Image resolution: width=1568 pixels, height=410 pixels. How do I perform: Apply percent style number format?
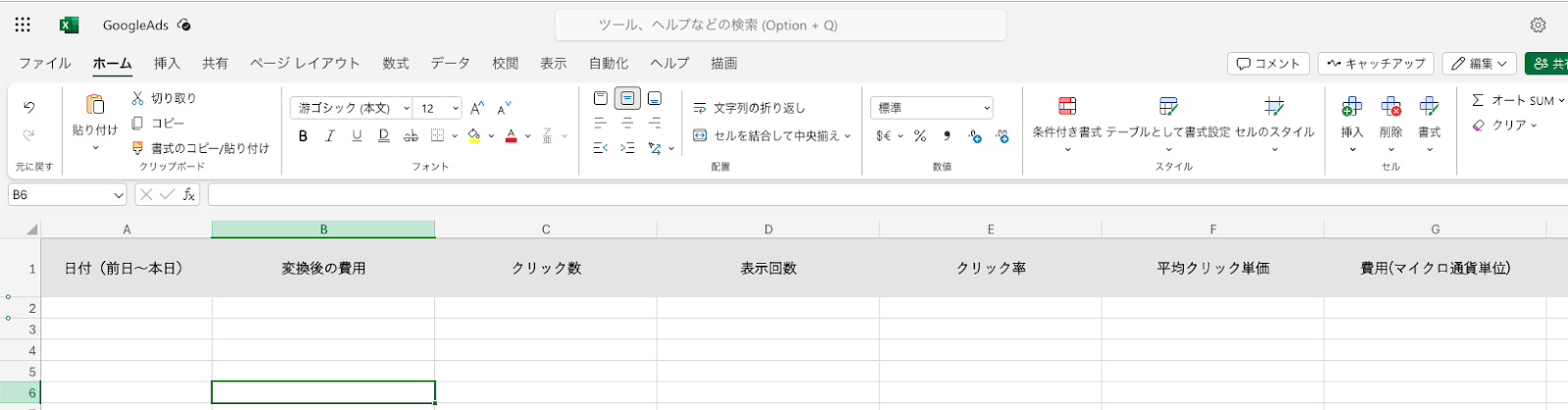pos(920,136)
